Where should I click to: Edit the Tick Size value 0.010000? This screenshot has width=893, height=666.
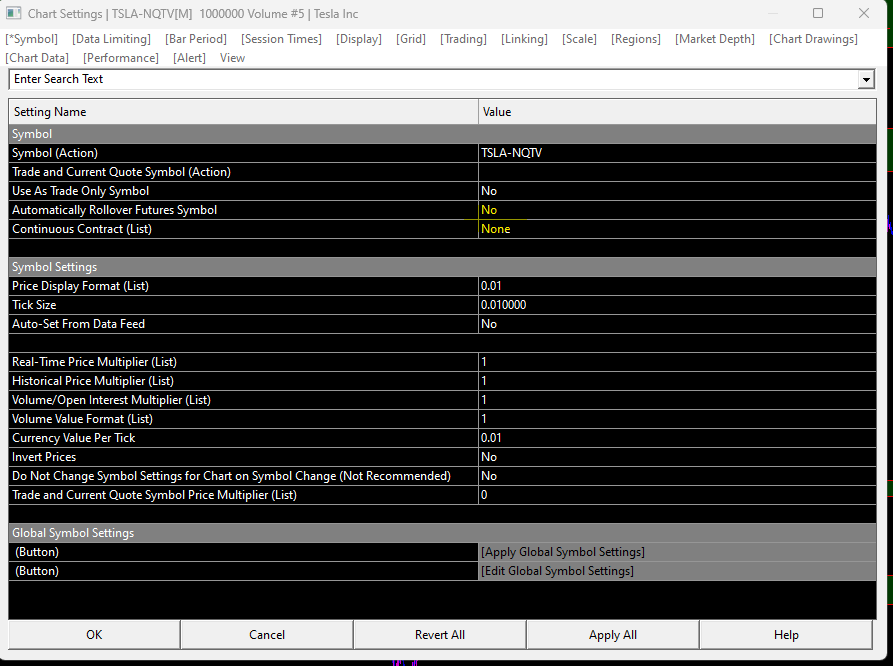(x=677, y=305)
